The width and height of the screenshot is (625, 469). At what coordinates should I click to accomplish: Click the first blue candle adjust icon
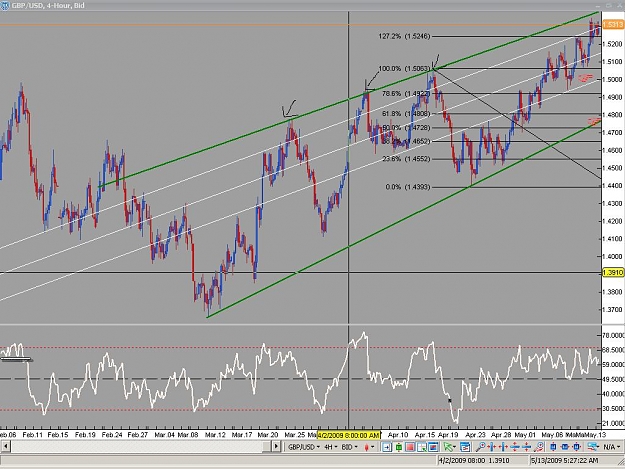tap(553, 447)
